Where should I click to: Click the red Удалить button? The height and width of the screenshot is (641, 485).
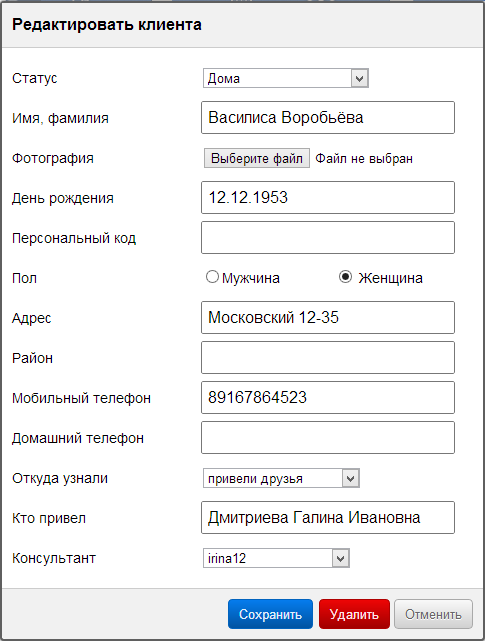pos(354,614)
